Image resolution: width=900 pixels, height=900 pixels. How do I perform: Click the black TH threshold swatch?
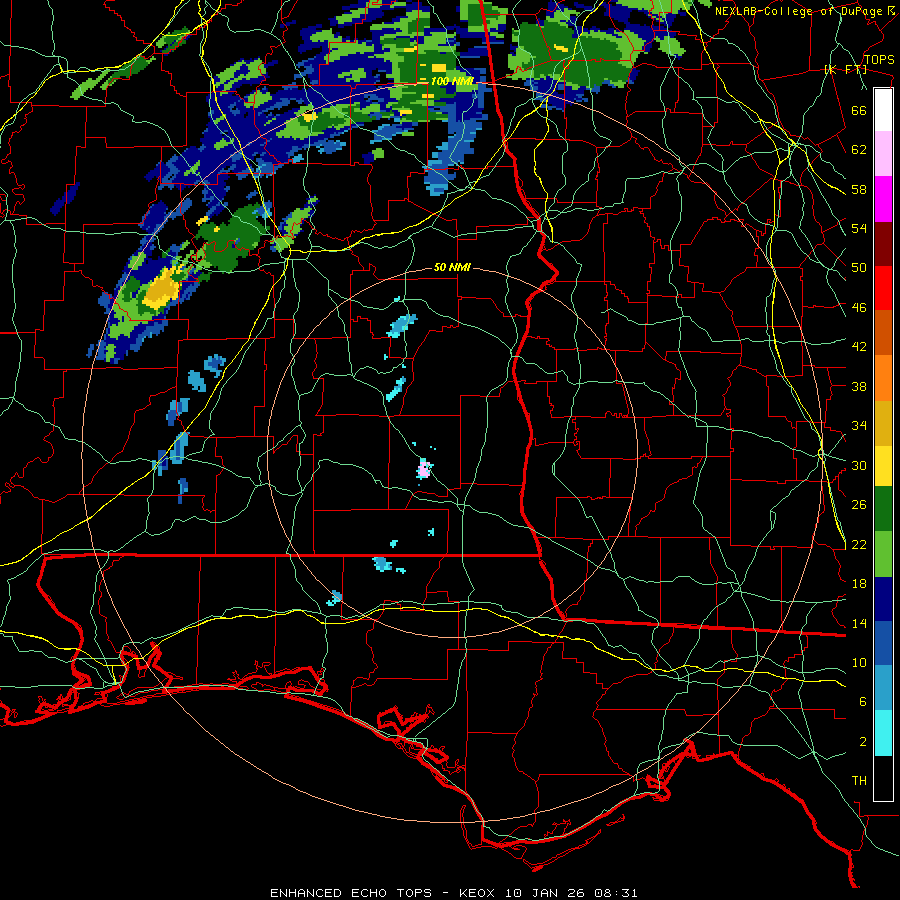click(883, 778)
